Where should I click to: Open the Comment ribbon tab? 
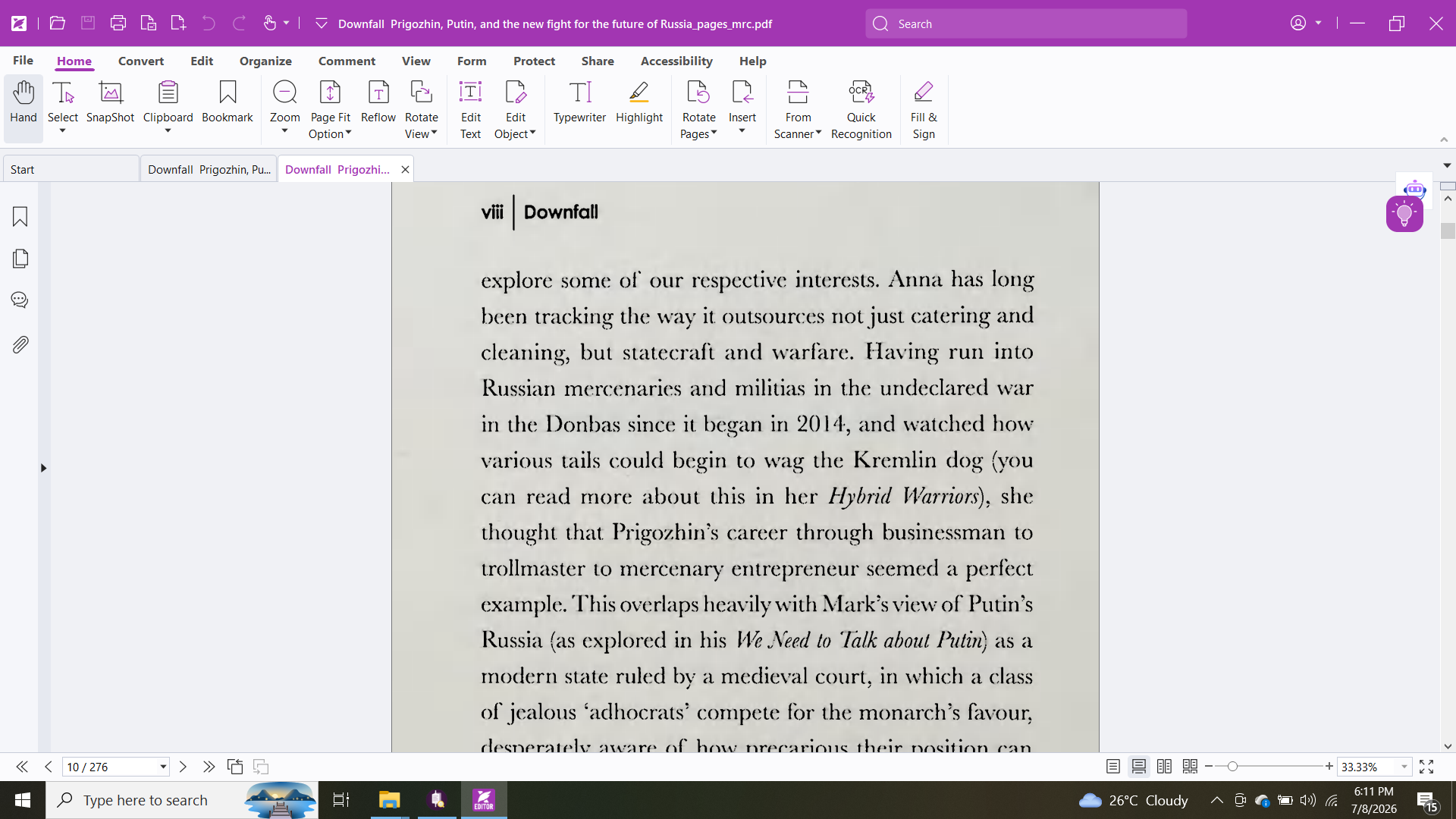[x=347, y=61]
